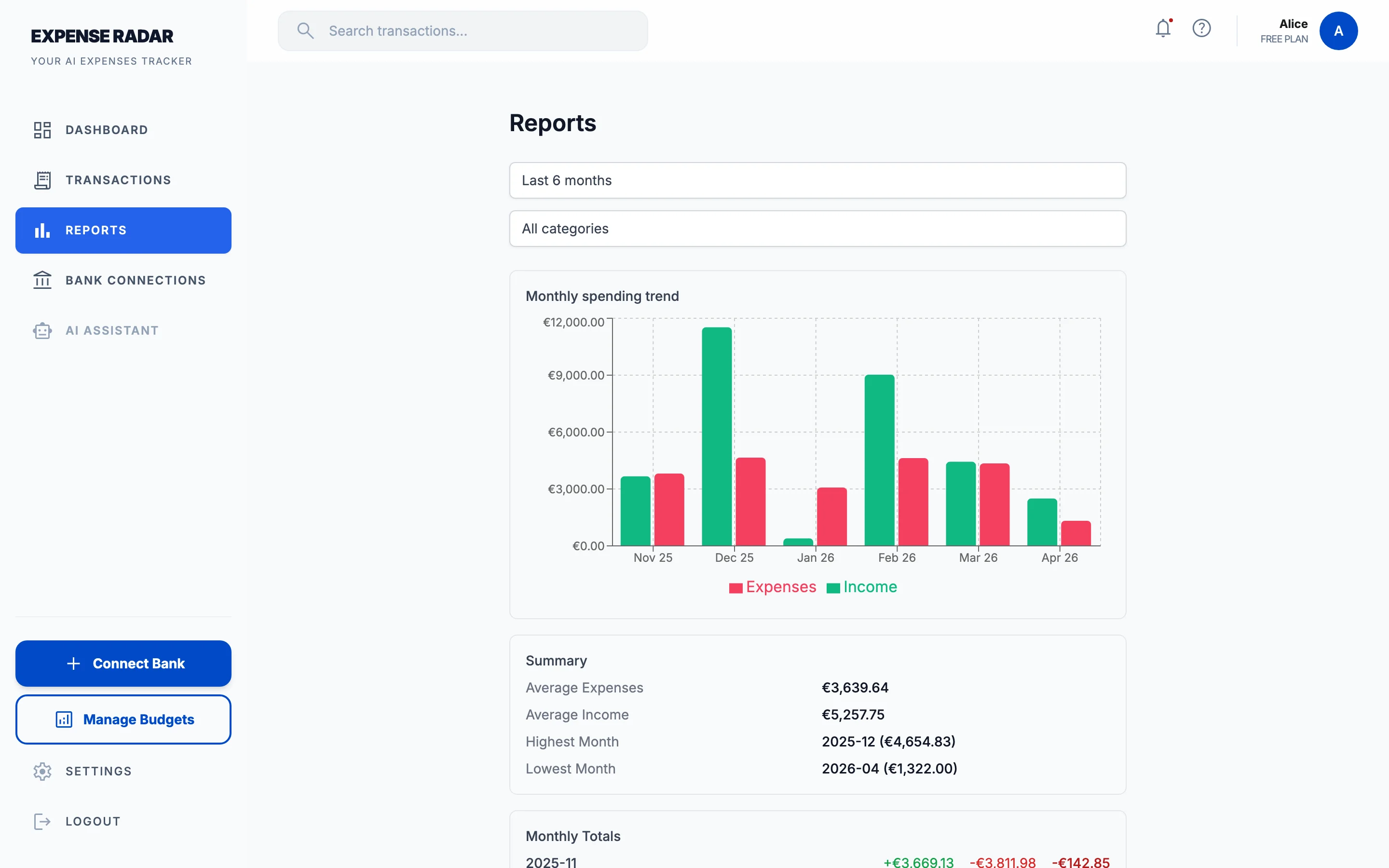
Task: Toggle the Expenses series in the chart legend
Action: pyautogui.click(x=772, y=587)
